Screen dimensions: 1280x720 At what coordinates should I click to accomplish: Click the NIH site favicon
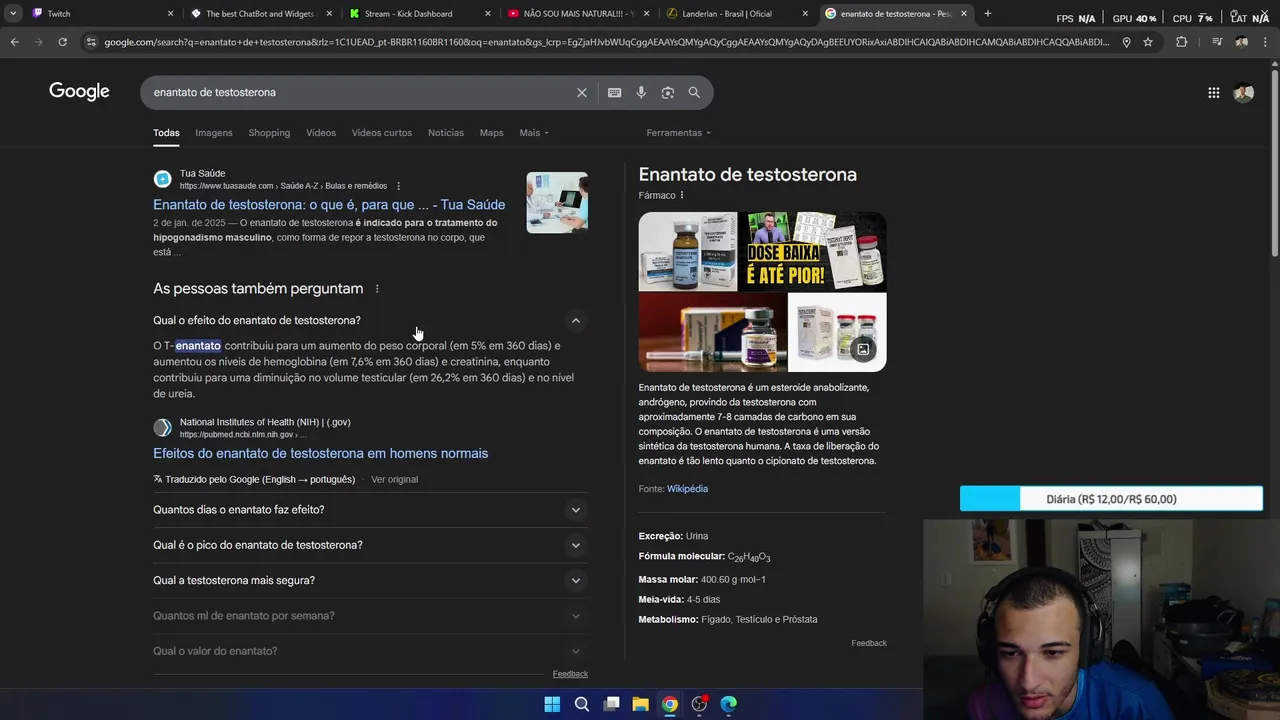click(162, 428)
